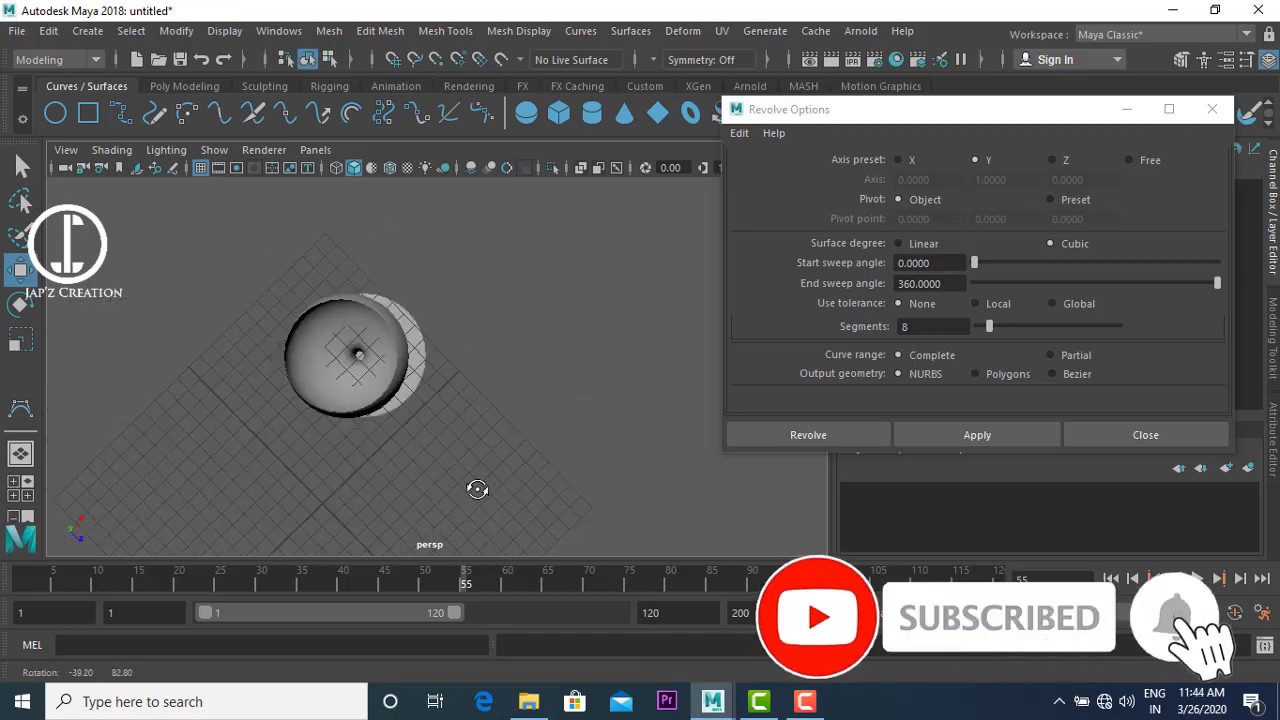This screenshot has height=720, width=1280.
Task: Select the NURBS circle shelf icon
Action: (55, 113)
